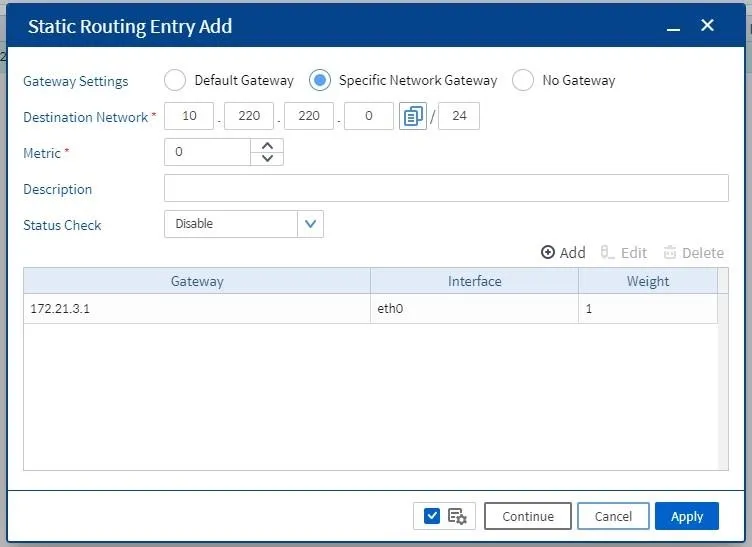Click the Continue button
752x547 pixels.
pos(528,516)
